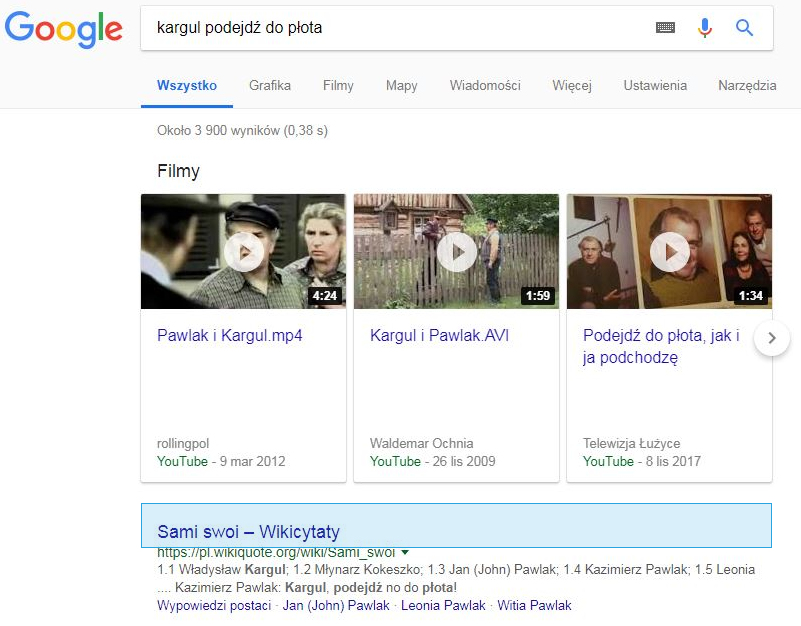
Task: Play the Pawlak i Kargul.mp4 video
Action: point(244,252)
